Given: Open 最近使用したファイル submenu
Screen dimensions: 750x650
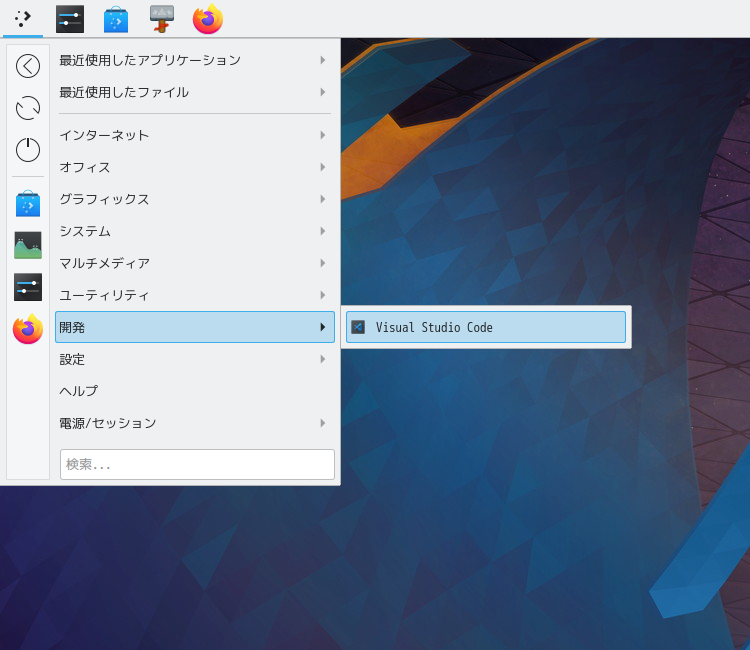Looking at the screenshot, I should (x=195, y=92).
